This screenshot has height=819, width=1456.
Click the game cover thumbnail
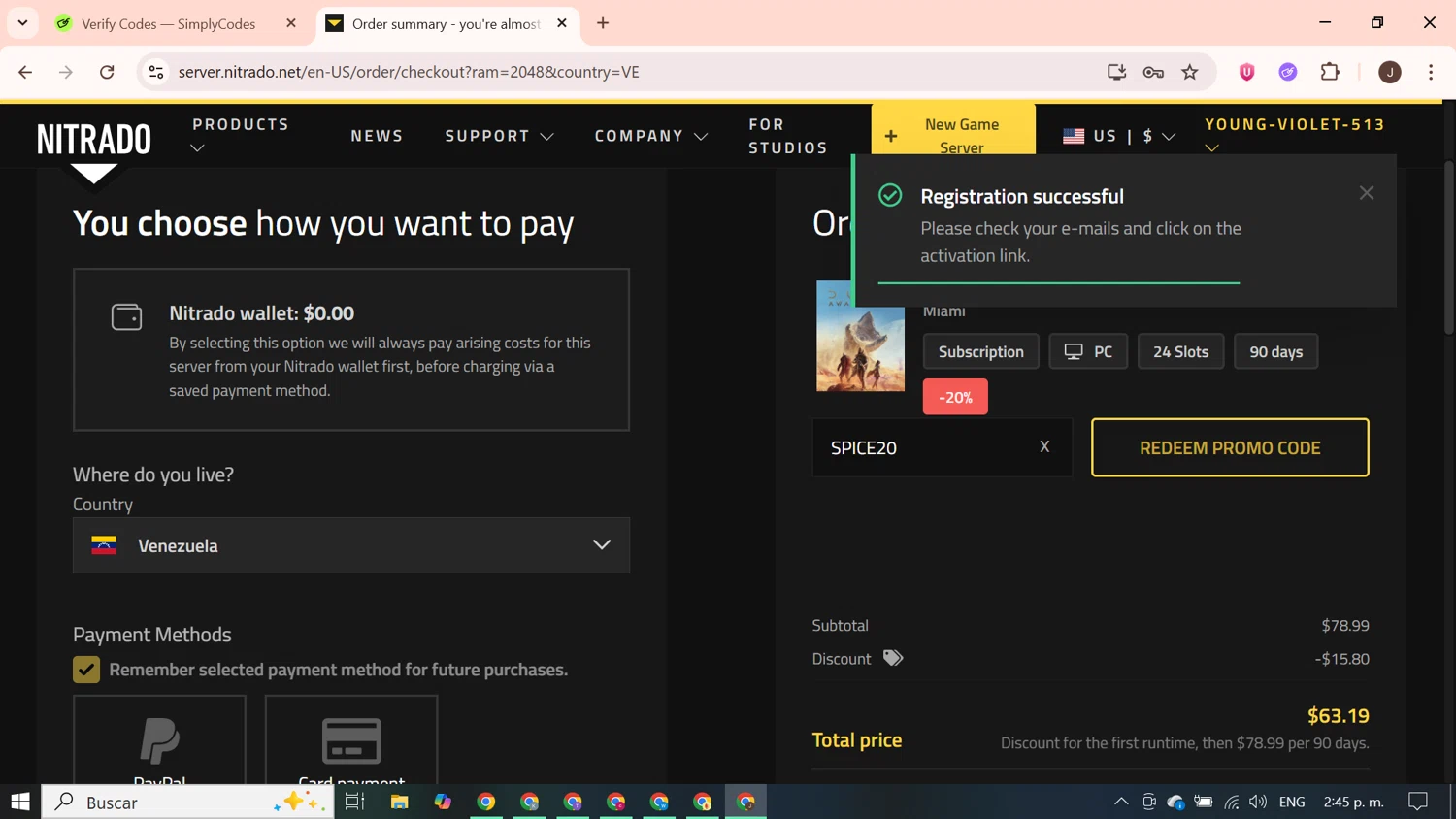click(x=860, y=336)
